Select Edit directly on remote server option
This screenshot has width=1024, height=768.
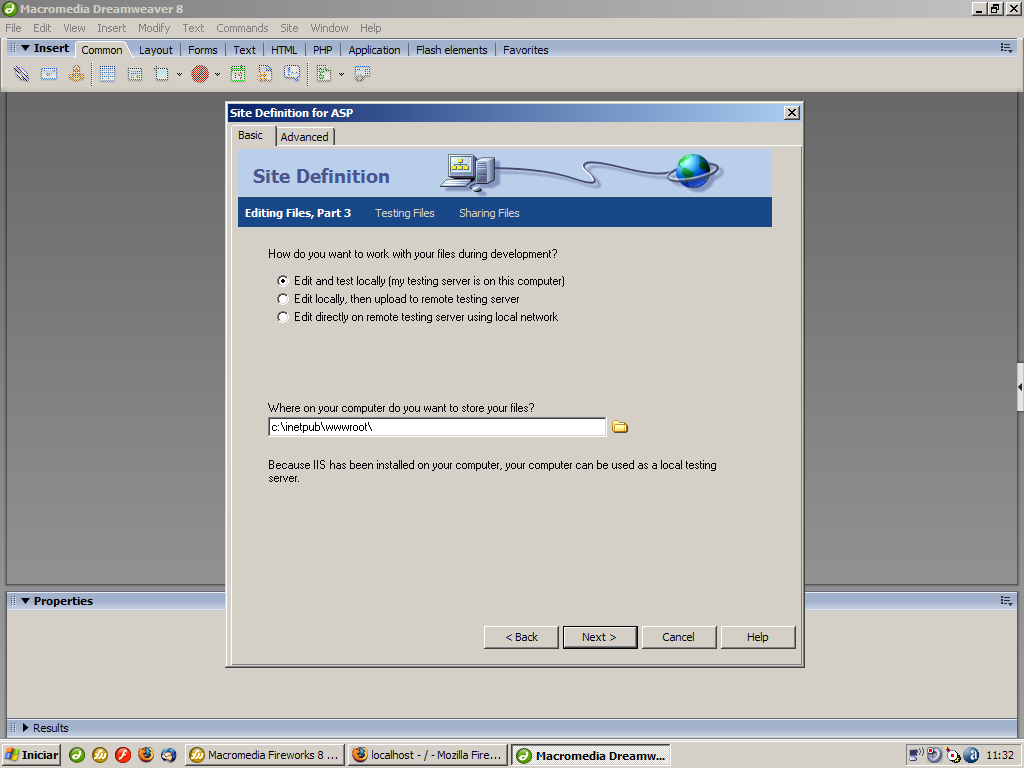[283, 317]
